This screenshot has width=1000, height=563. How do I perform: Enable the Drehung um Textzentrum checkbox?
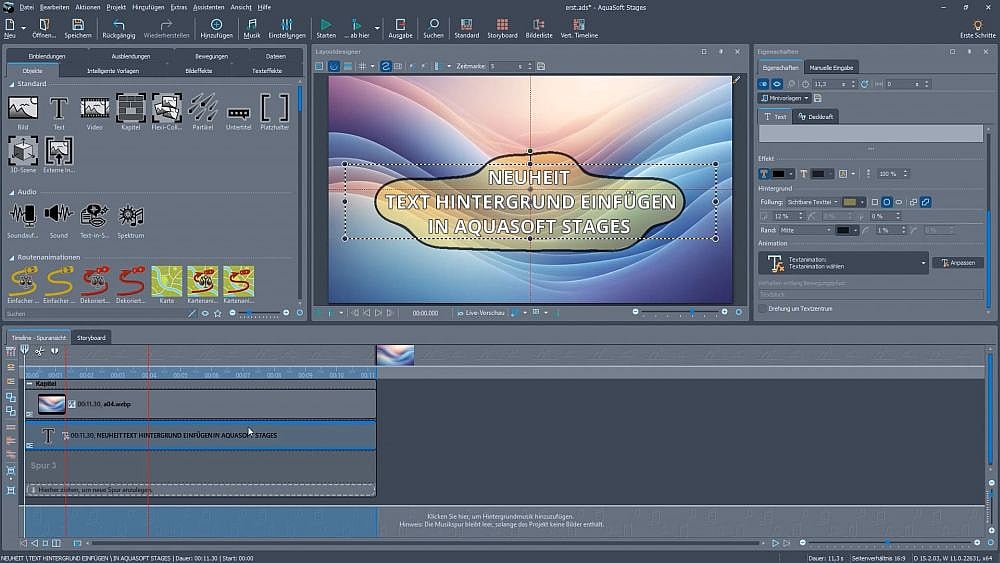pyautogui.click(x=763, y=309)
